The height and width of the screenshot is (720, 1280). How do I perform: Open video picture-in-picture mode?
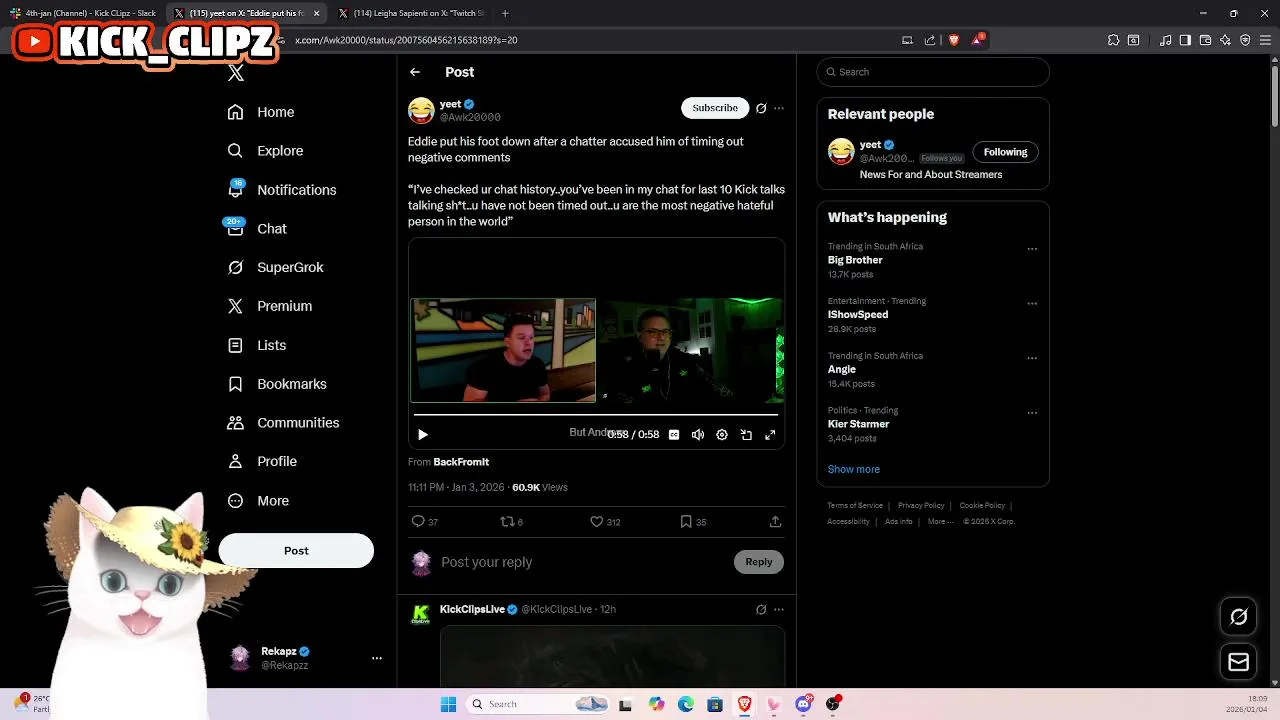pyautogui.click(x=746, y=435)
